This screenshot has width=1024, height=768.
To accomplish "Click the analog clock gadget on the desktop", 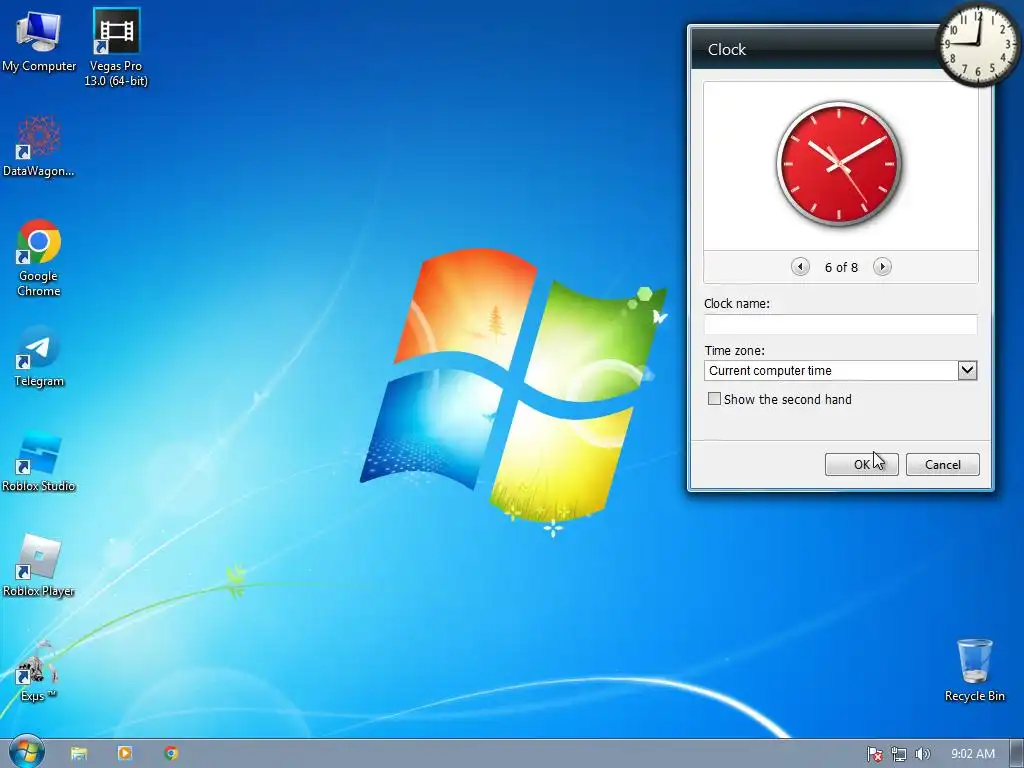I will (x=978, y=44).
